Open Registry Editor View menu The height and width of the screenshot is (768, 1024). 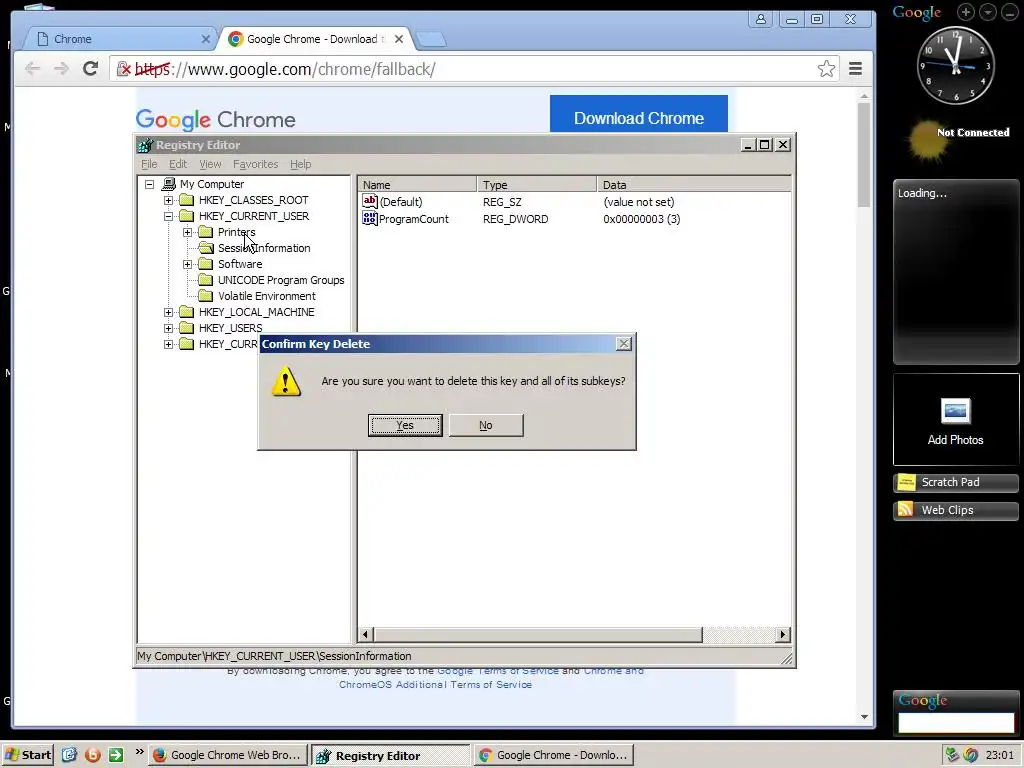[x=210, y=164]
